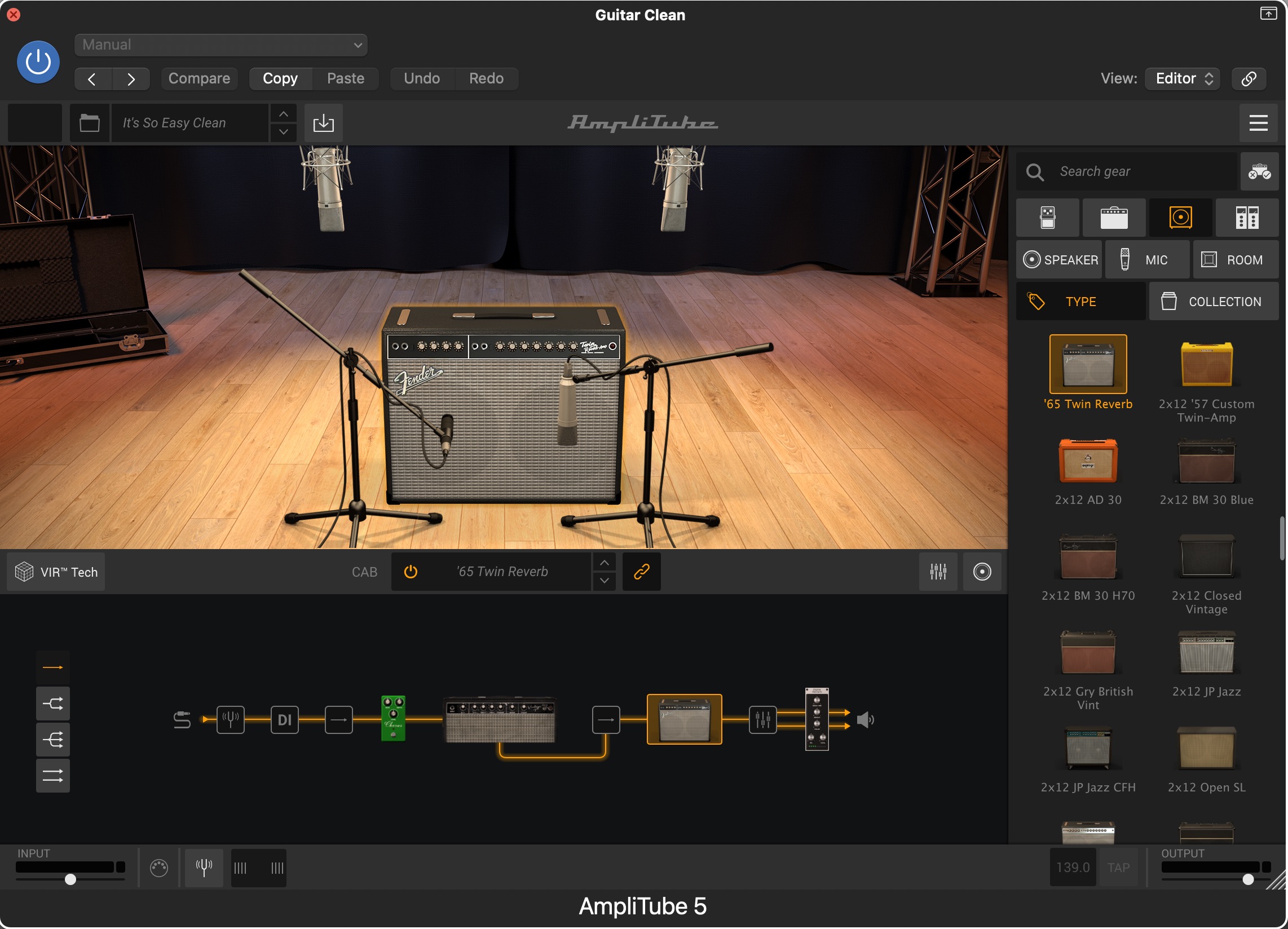Screen dimensions: 1288x929
Task: Select the third split-chain routing option
Action: (x=53, y=740)
